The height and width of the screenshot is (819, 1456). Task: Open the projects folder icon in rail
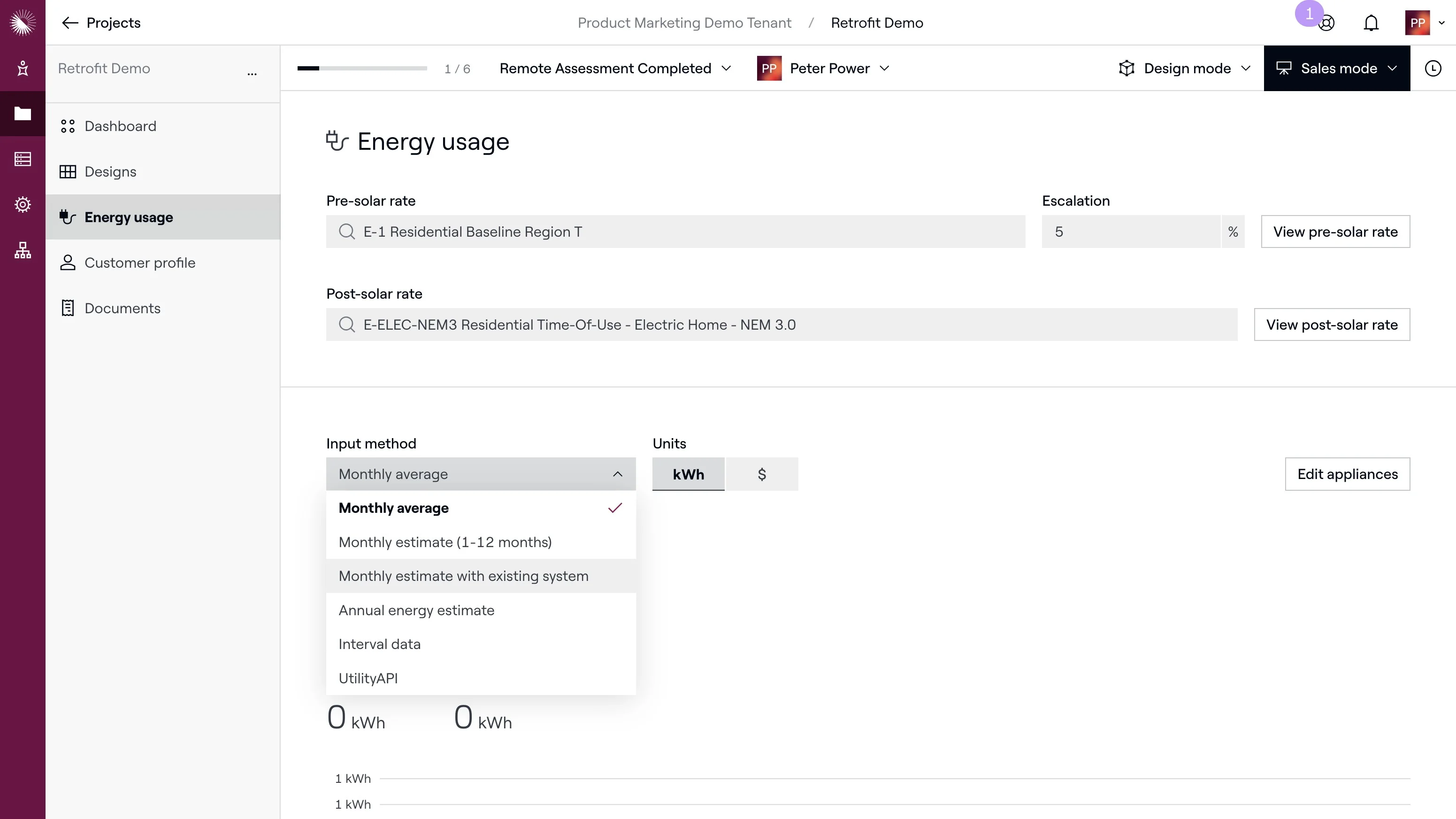(23, 114)
